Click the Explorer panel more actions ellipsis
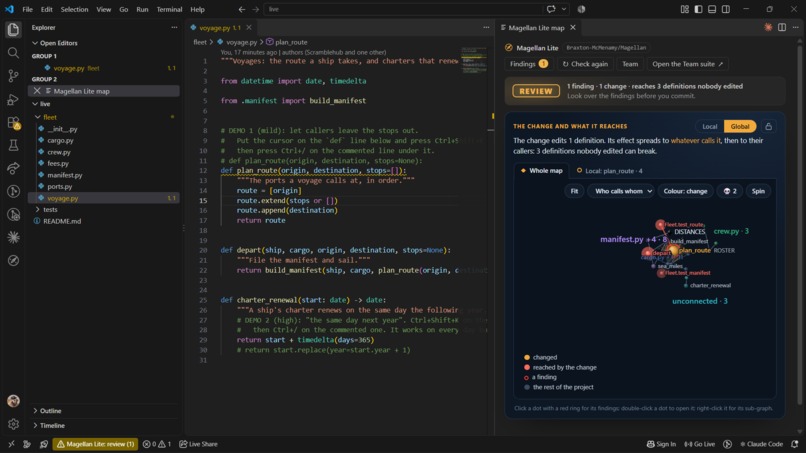Image resolution: width=806 pixels, height=453 pixels. 174,27
